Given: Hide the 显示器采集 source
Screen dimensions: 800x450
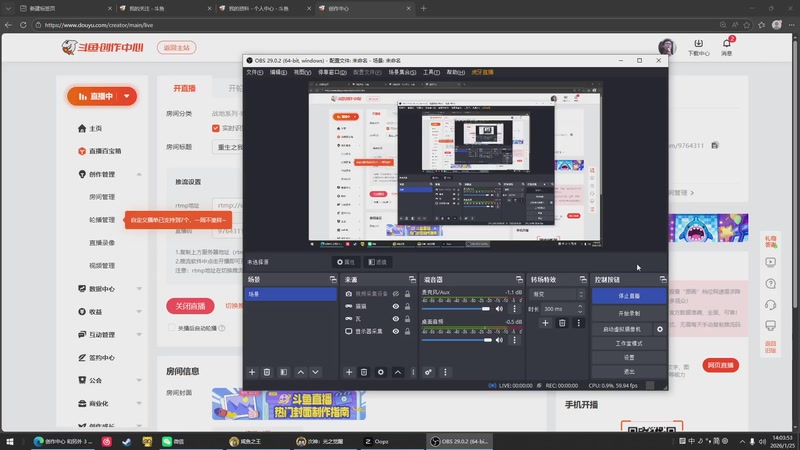Looking at the screenshot, I should point(395,331).
